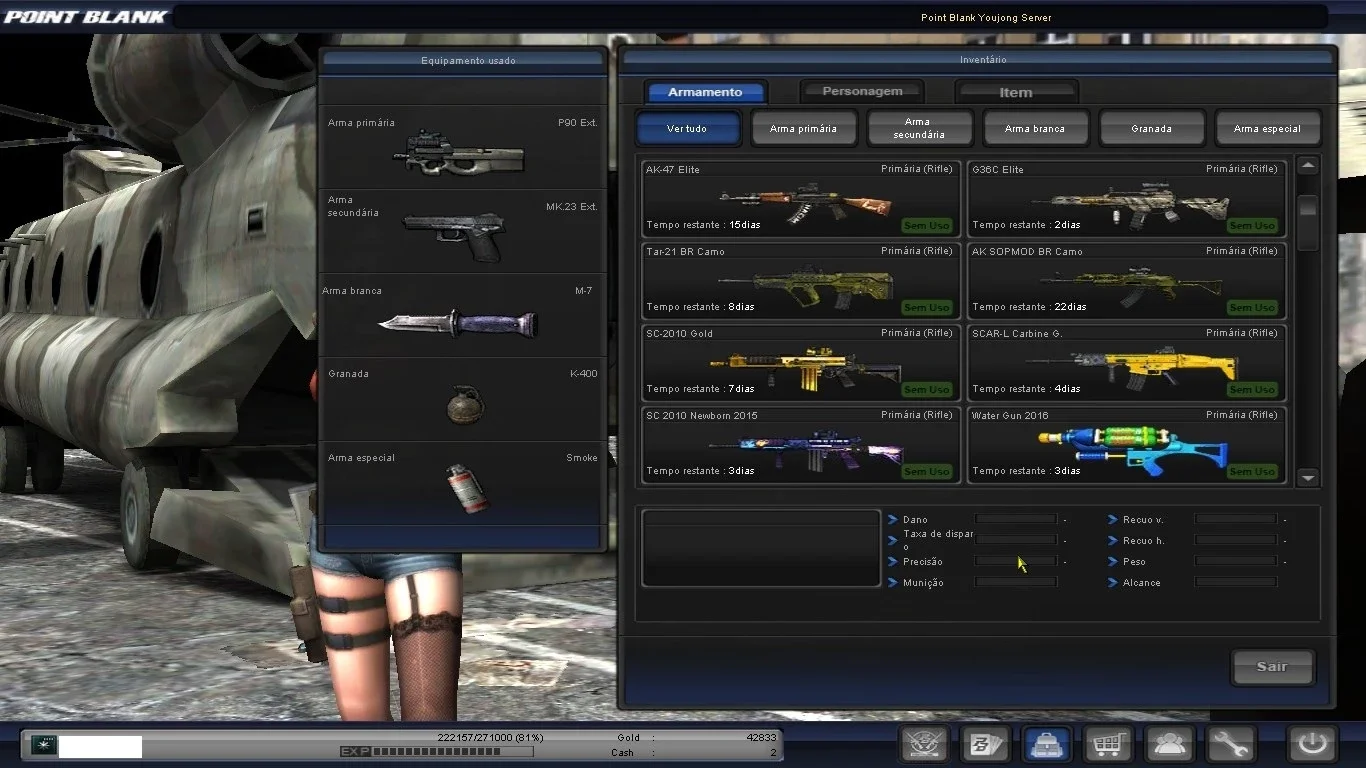Click the power exit icon
Viewport: 1366px width, 768px height.
[x=1312, y=744]
